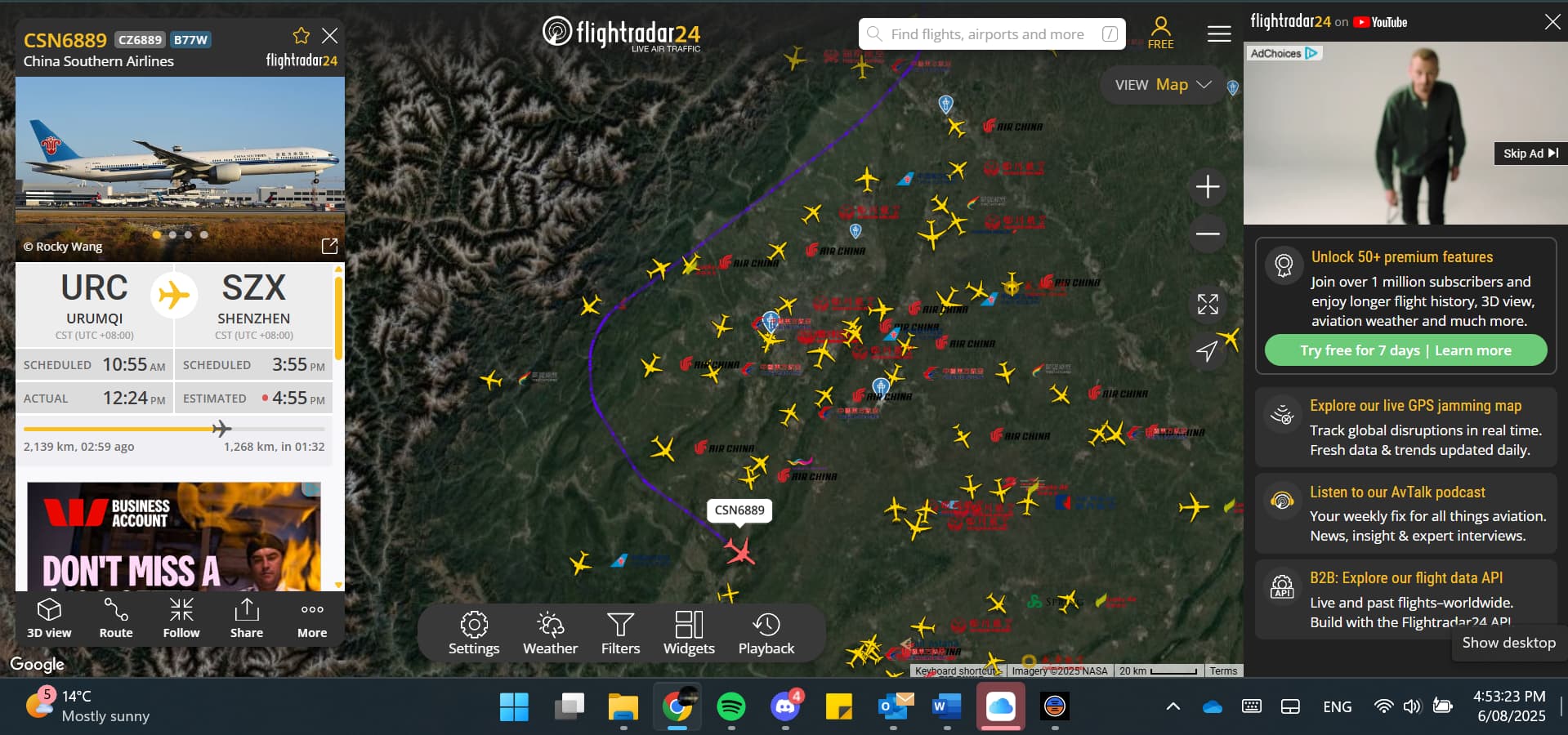Viewport: 1568px width, 735px height.
Task: Toggle the Route display for CSN6889
Action: [x=116, y=618]
